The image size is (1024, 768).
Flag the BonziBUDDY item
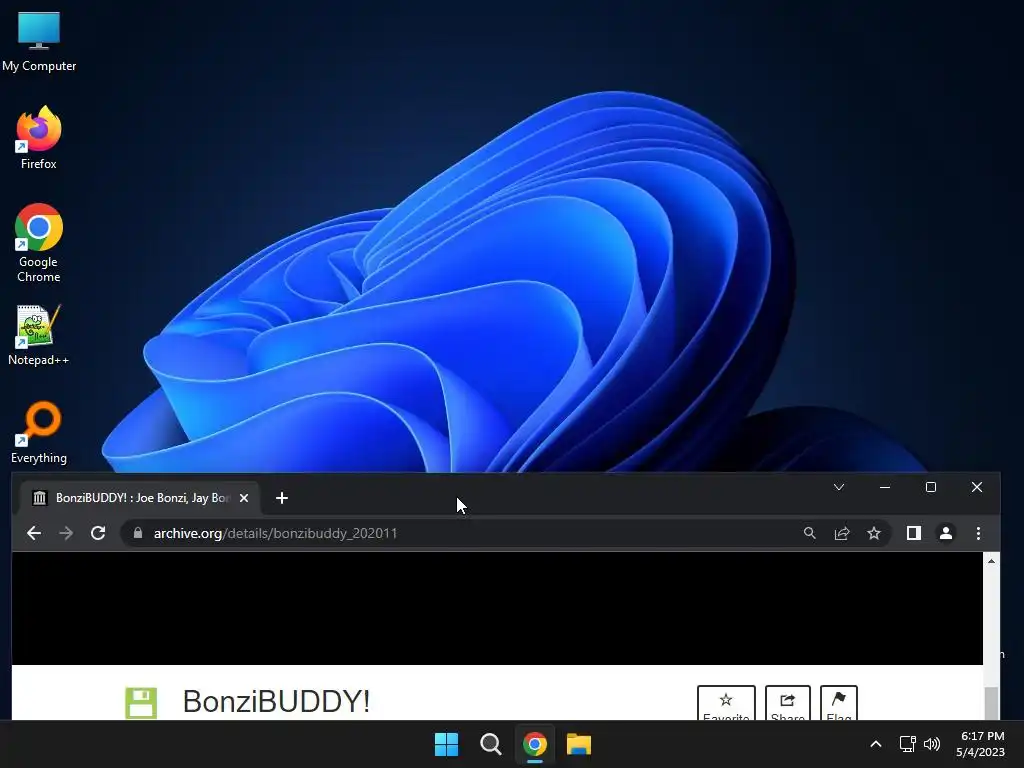pyautogui.click(x=839, y=703)
